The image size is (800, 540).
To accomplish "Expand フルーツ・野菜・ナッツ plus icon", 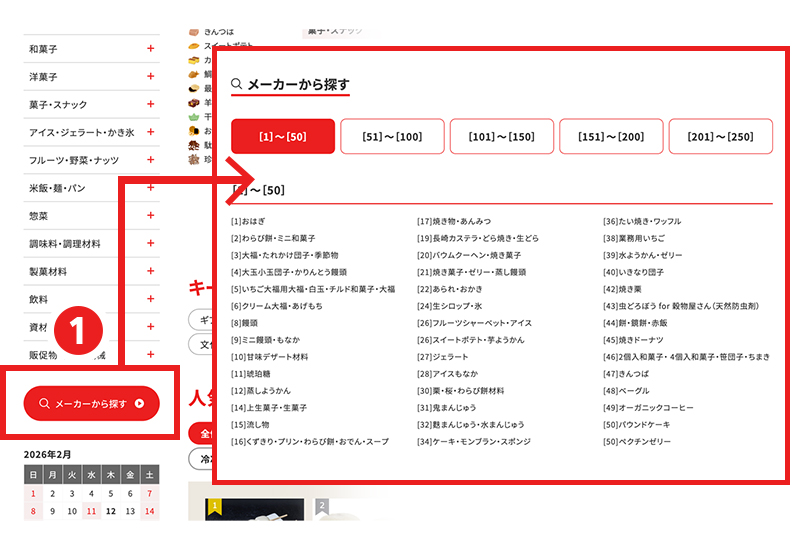I will coord(151,160).
